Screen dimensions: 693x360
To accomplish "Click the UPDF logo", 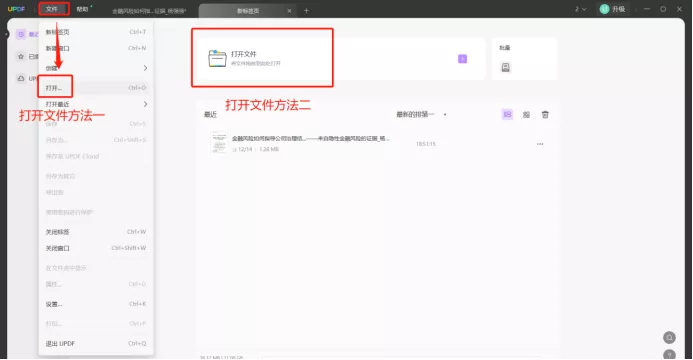I will click(x=16, y=9).
